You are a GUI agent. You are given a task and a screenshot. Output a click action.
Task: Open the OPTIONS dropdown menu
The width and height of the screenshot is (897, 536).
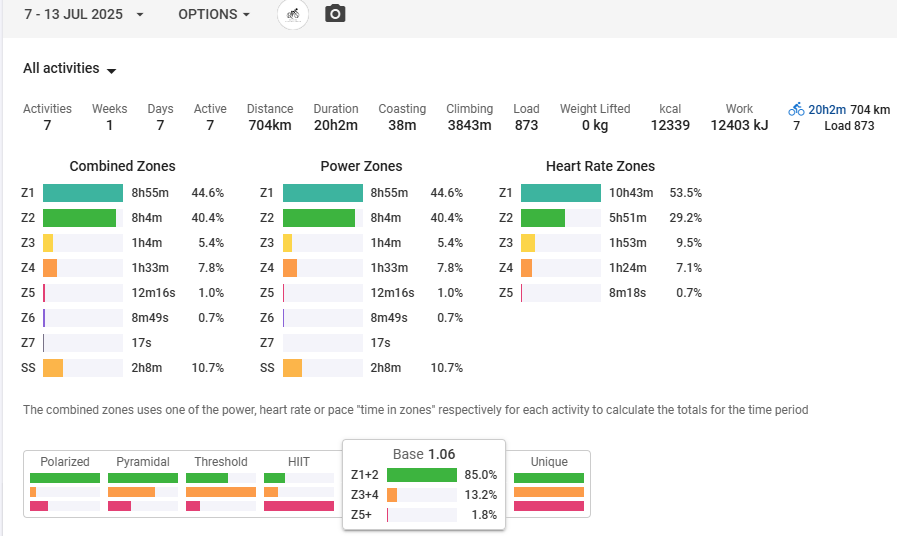click(214, 14)
